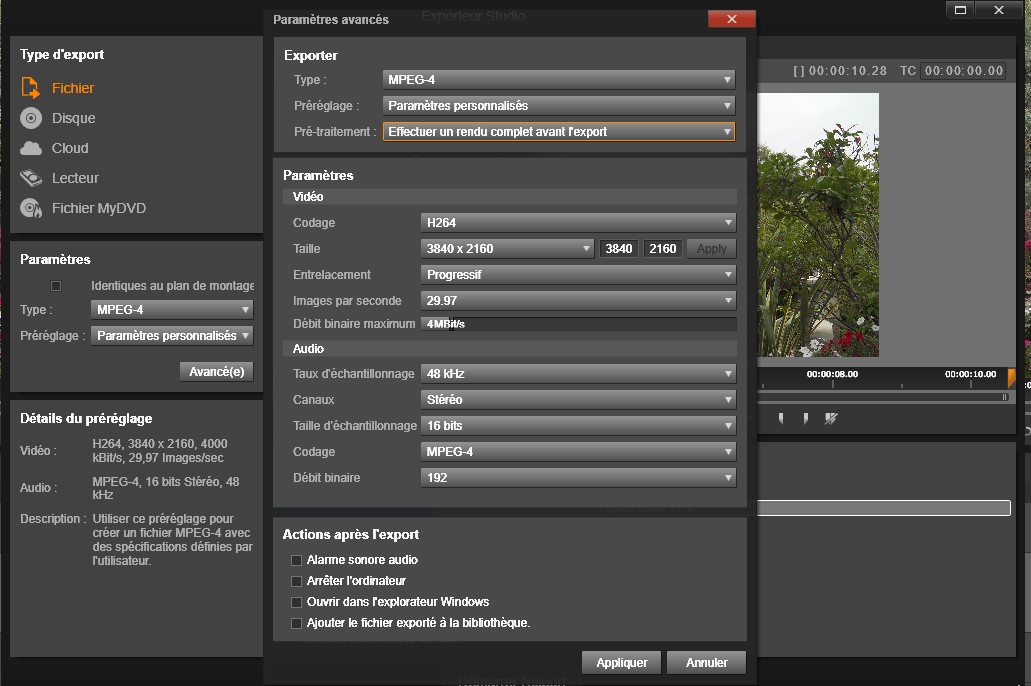Click the TC timecode field
This screenshot has width=1031, height=686.
(964, 70)
